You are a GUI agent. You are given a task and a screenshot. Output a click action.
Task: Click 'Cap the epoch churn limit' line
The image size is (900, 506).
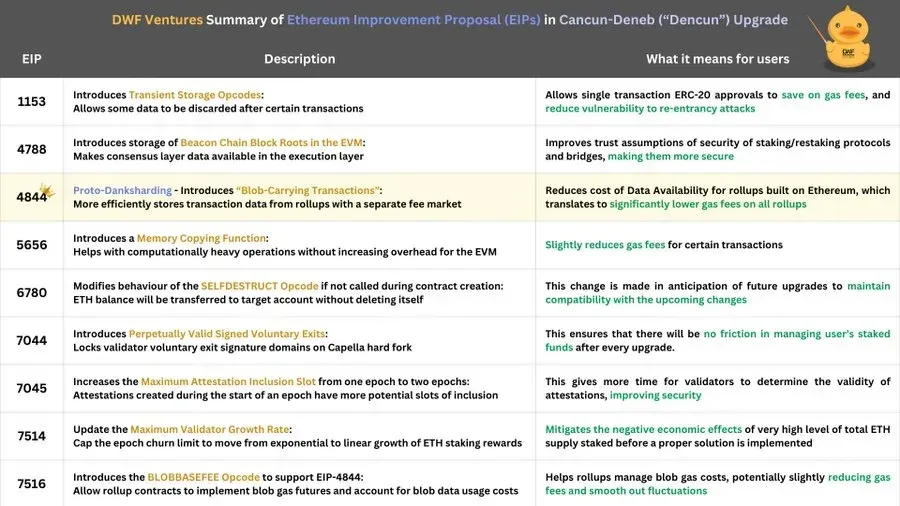coord(297,443)
